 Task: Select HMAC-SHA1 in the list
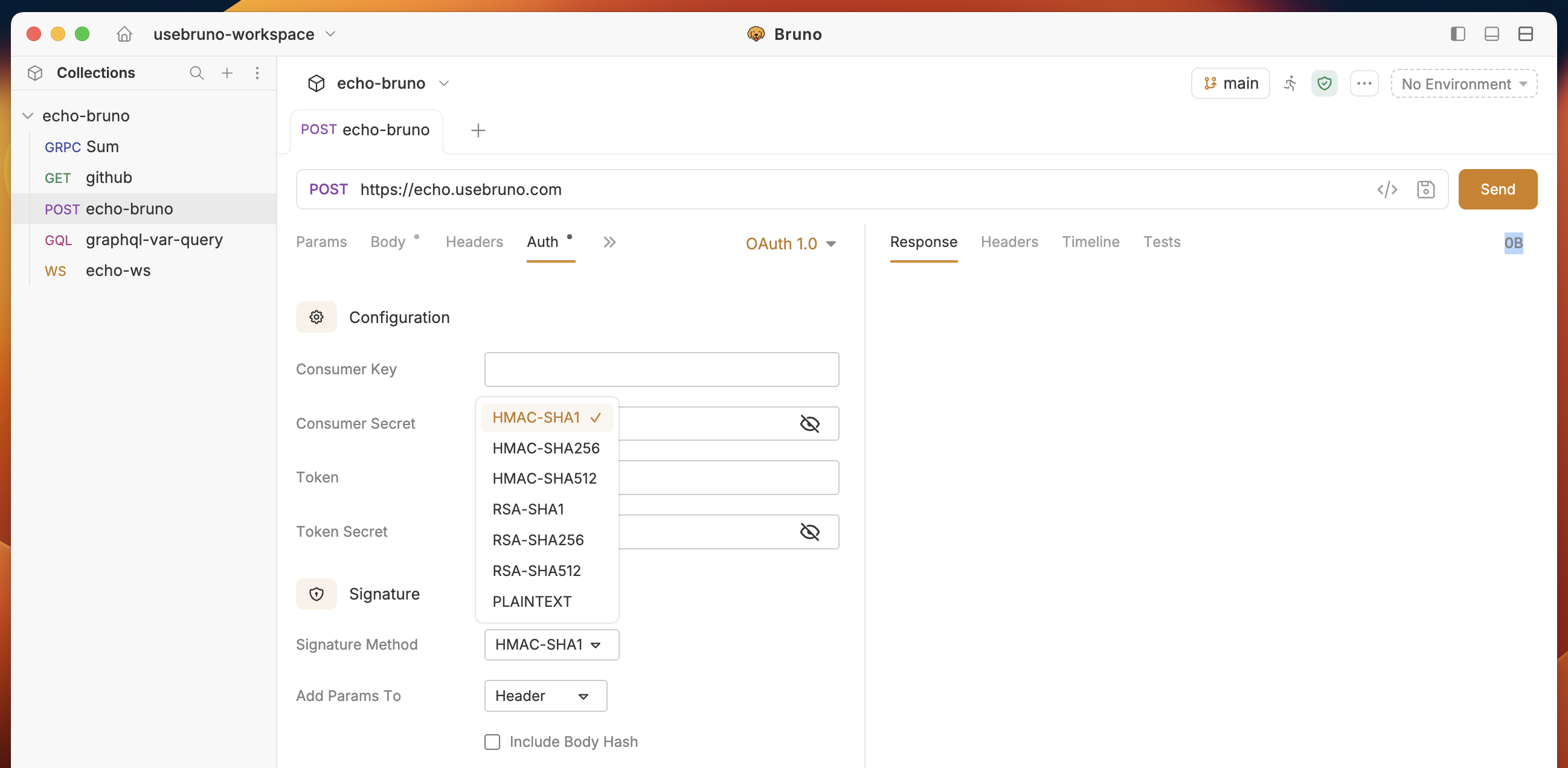coord(547,417)
